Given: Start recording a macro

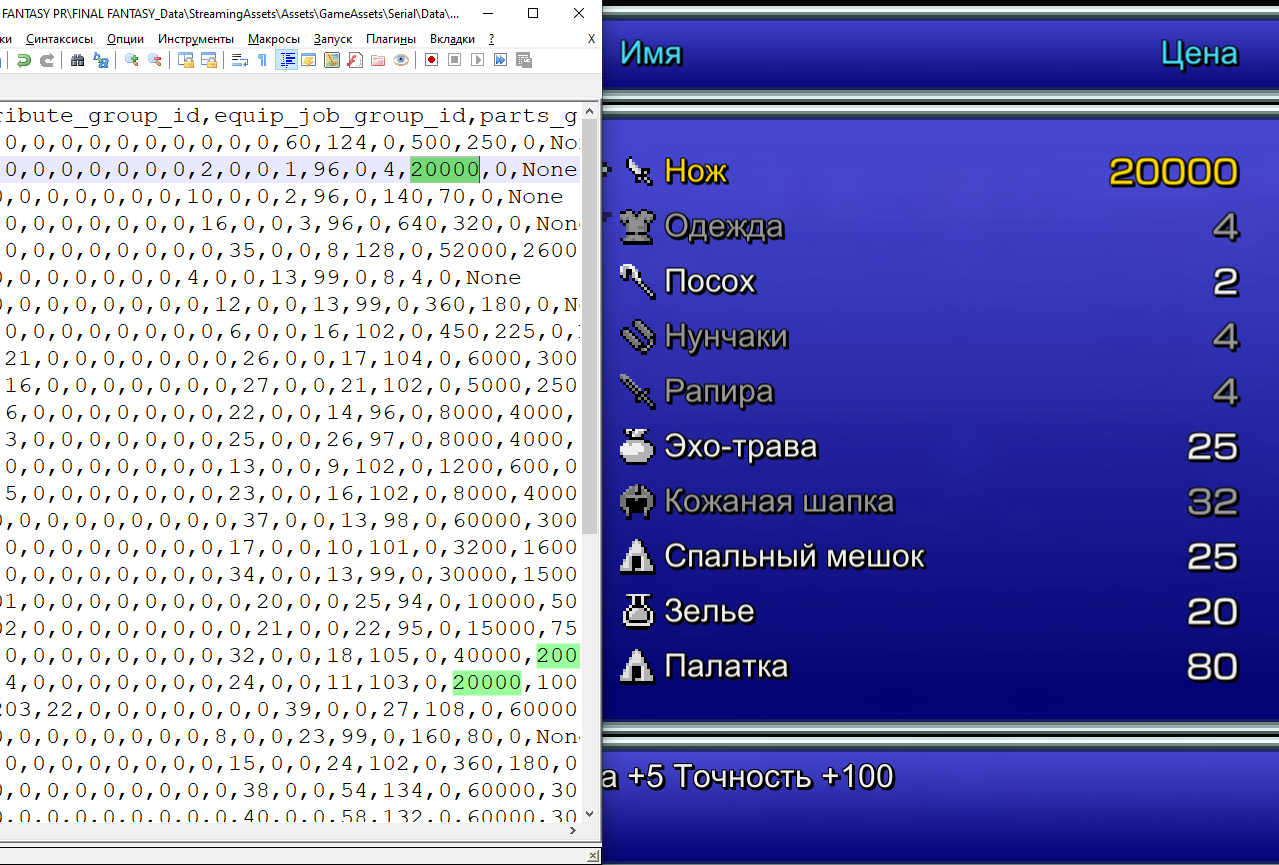Looking at the screenshot, I should click(x=431, y=60).
